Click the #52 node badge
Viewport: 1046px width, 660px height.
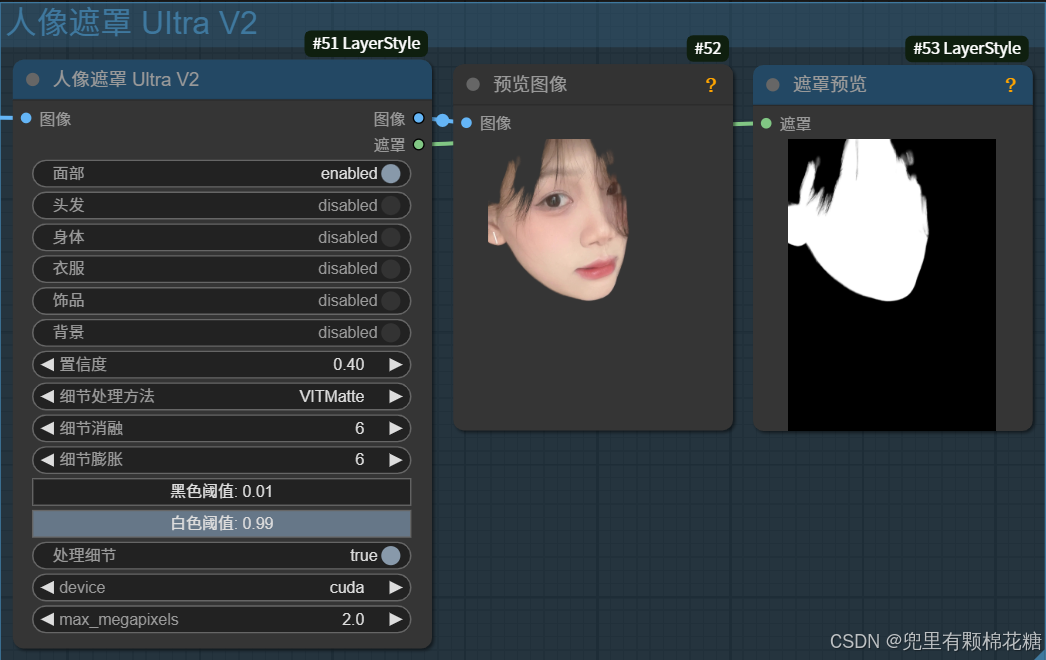(x=707, y=48)
